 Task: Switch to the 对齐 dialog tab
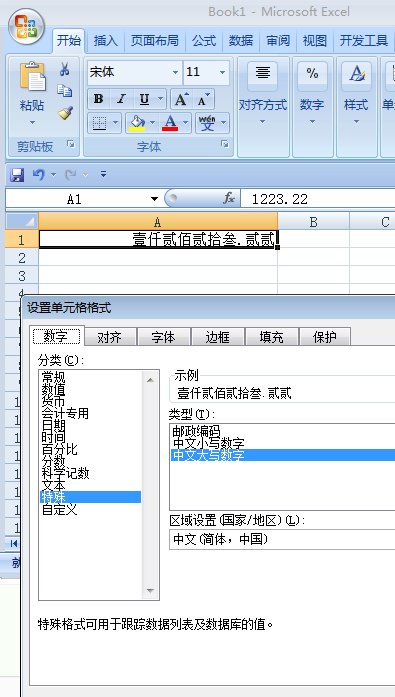point(110,337)
